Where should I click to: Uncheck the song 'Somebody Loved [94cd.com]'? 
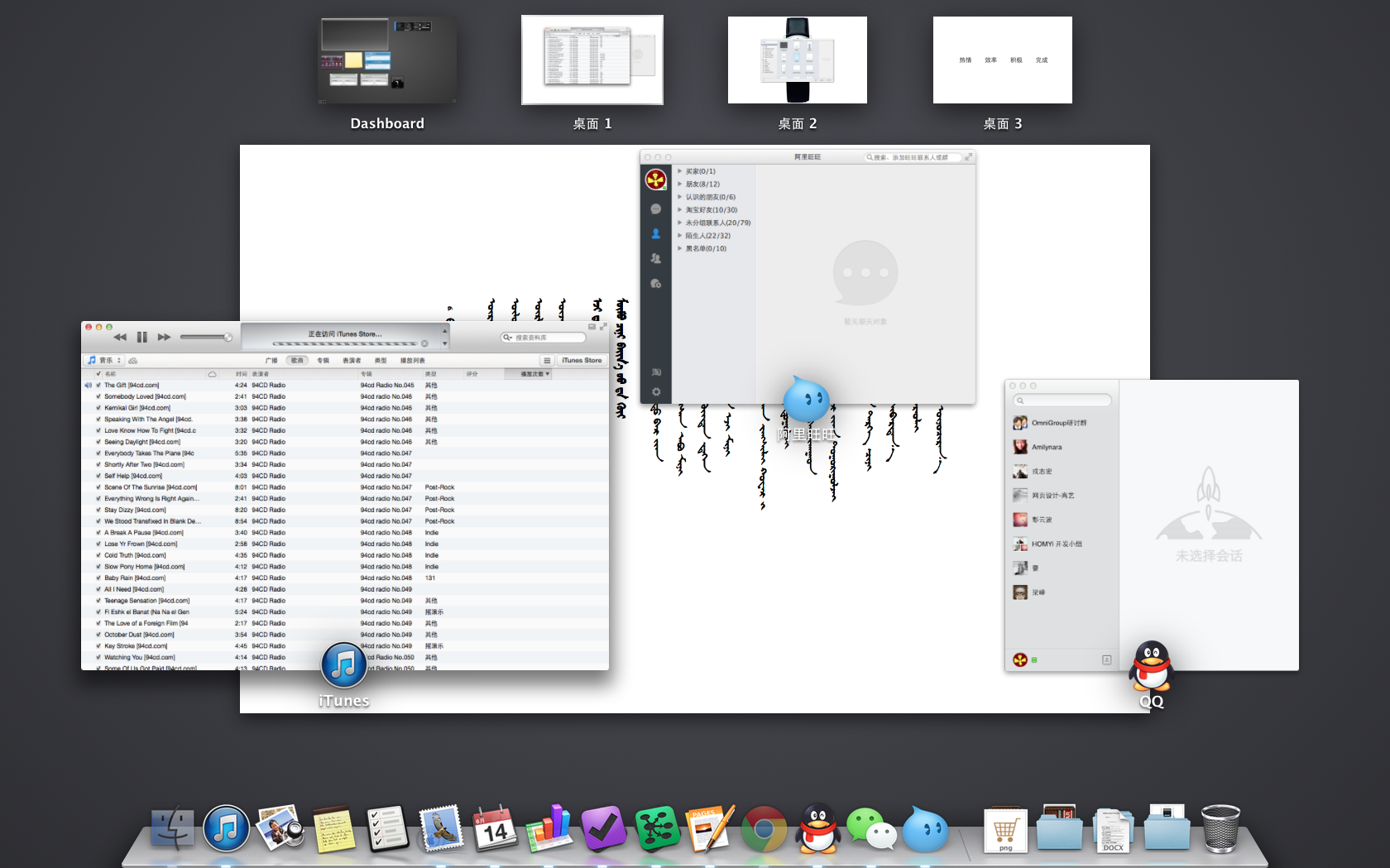point(98,397)
